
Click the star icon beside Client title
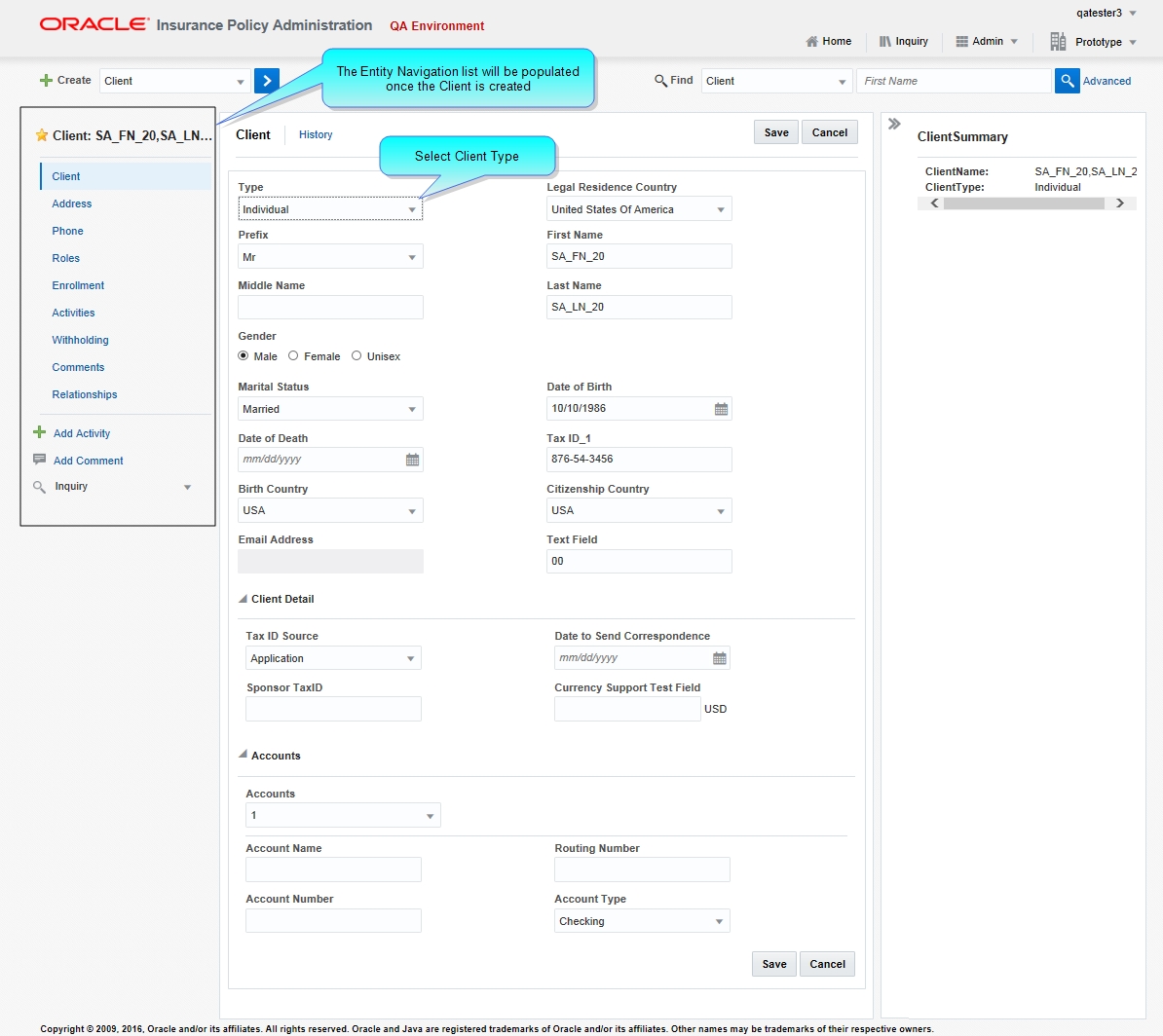click(x=42, y=135)
